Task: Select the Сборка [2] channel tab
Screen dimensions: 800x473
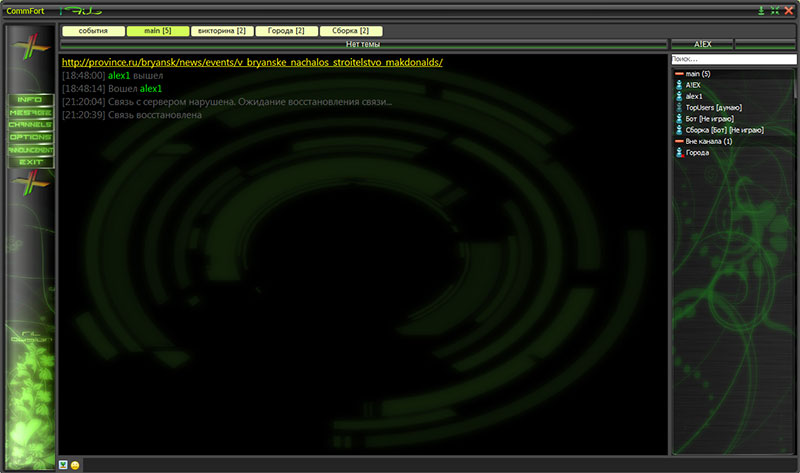Action: 350,31
